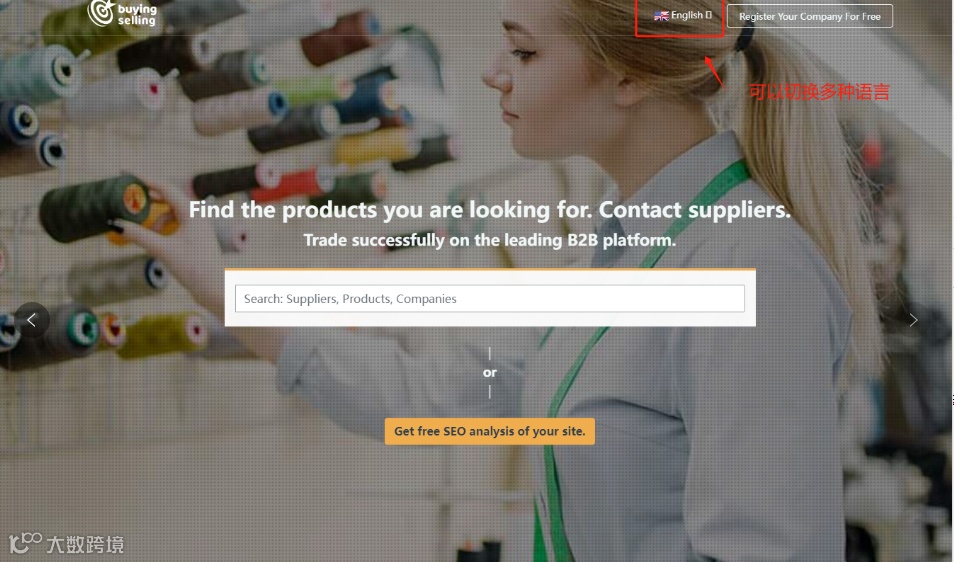954x562 pixels.
Task: Click the red annotation arrow
Action: click(714, 71)
